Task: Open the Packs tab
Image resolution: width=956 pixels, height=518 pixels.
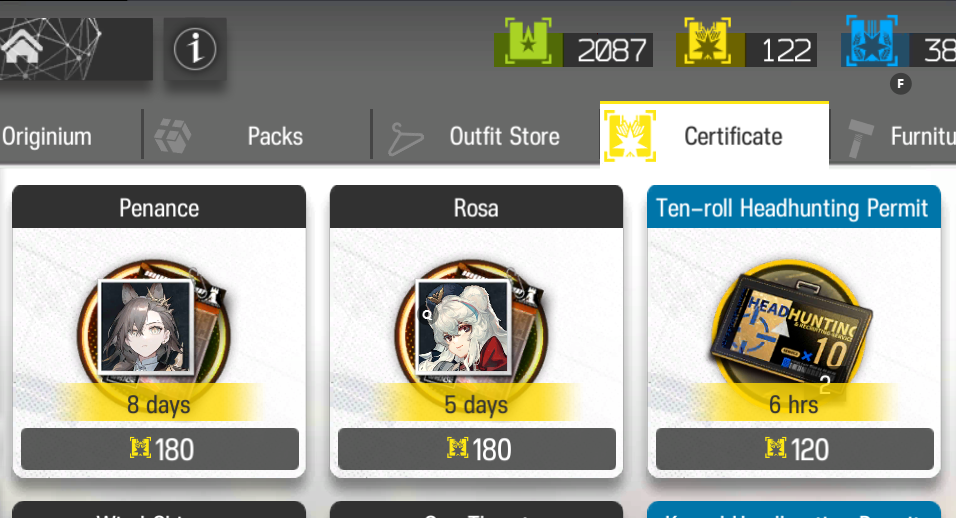Action: point(275,137)
